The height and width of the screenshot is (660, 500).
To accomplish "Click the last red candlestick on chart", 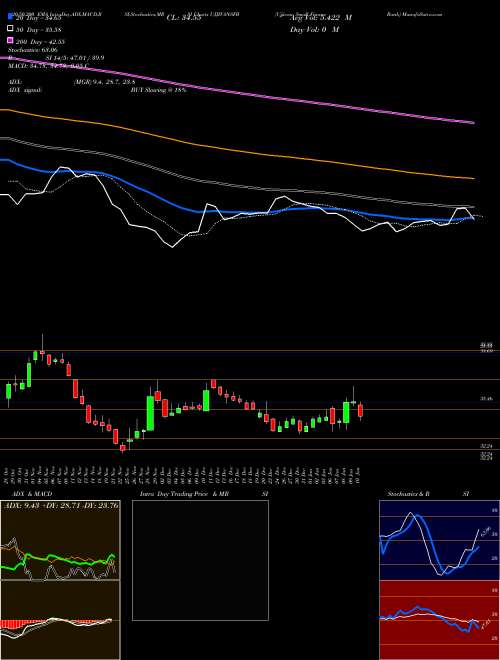I will (x=360, y=411).
